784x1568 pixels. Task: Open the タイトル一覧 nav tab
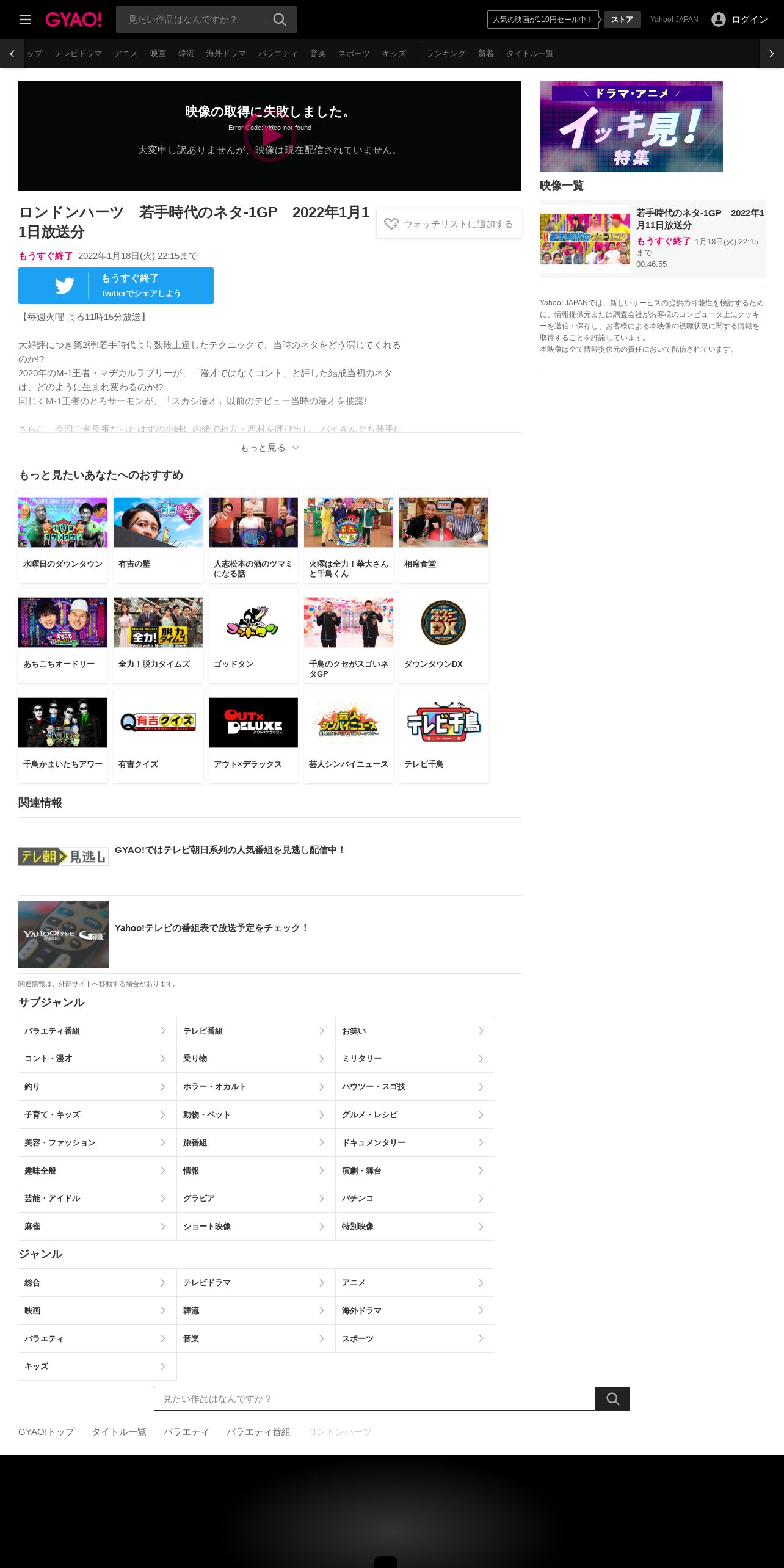[530, 54]
